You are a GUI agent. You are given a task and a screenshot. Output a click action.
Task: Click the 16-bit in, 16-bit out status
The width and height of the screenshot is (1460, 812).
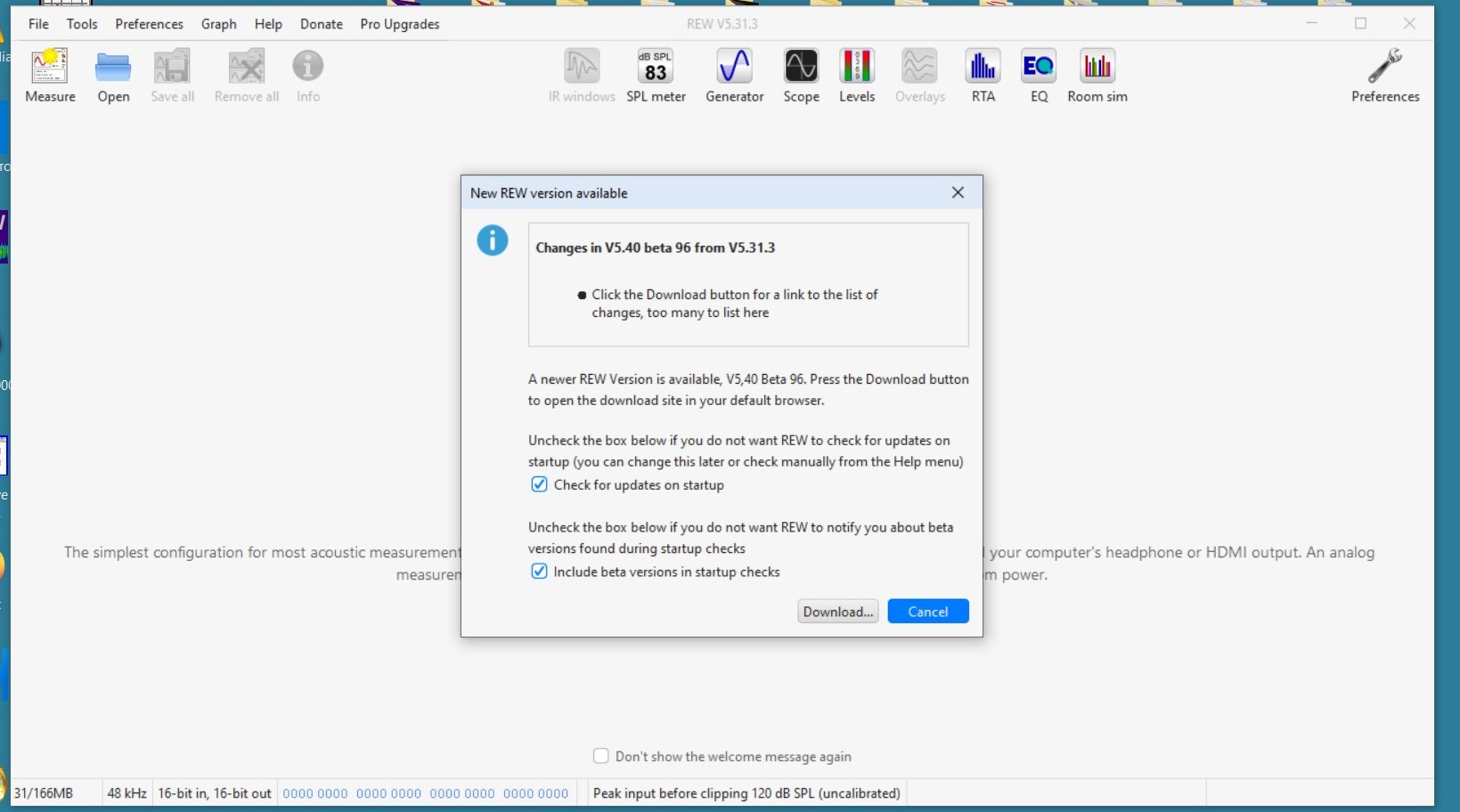[215, 793]
